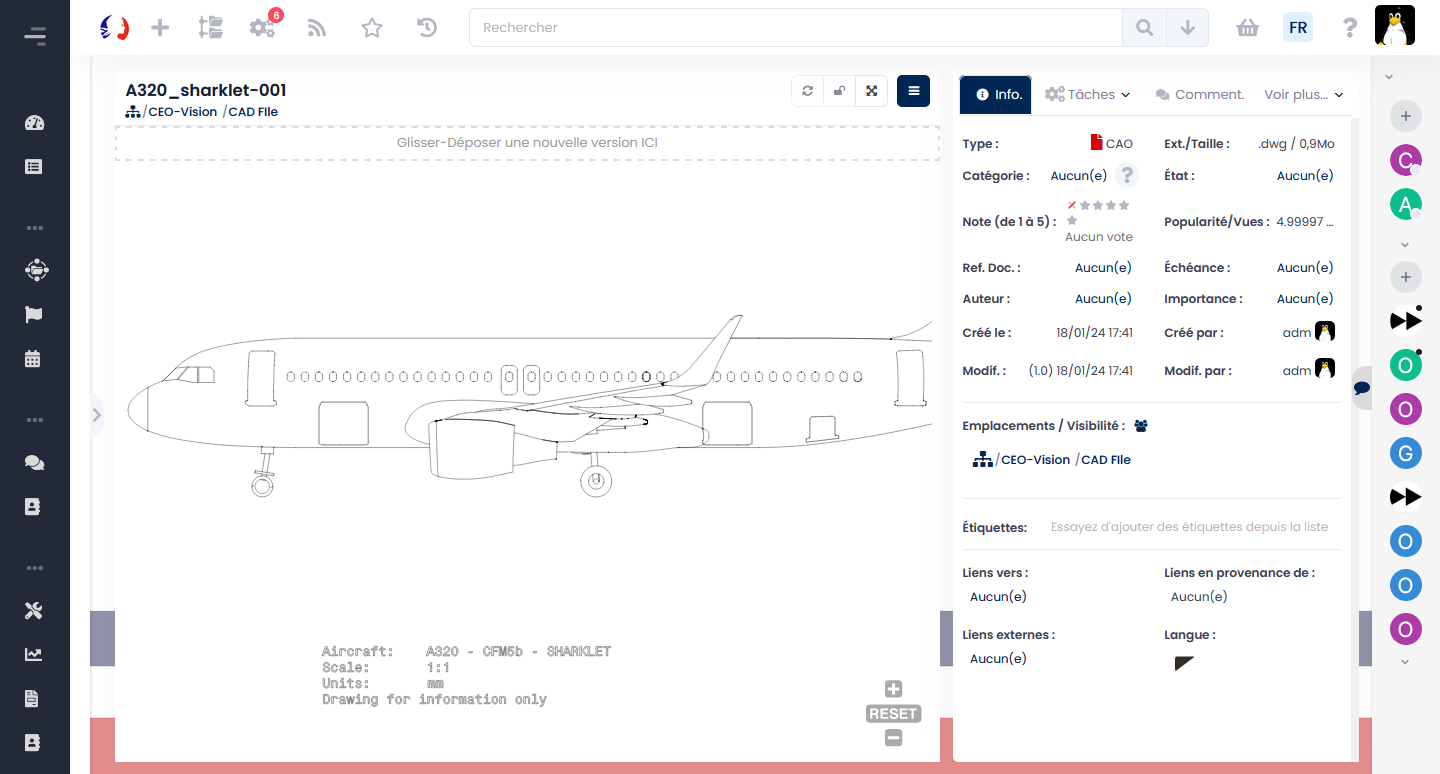Toggle the left sidebar hamburger menu
Screen dimensions: 1440x774
click(35, 37)
